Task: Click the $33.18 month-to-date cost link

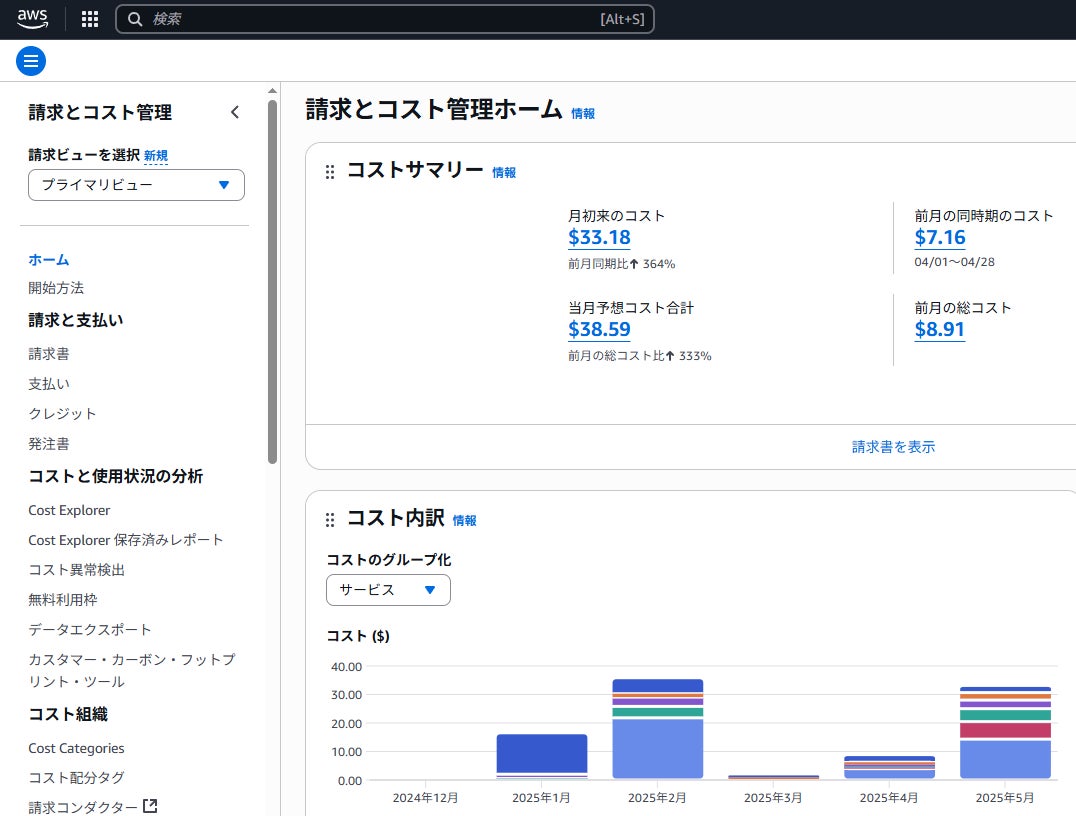Action: point(599,238)
